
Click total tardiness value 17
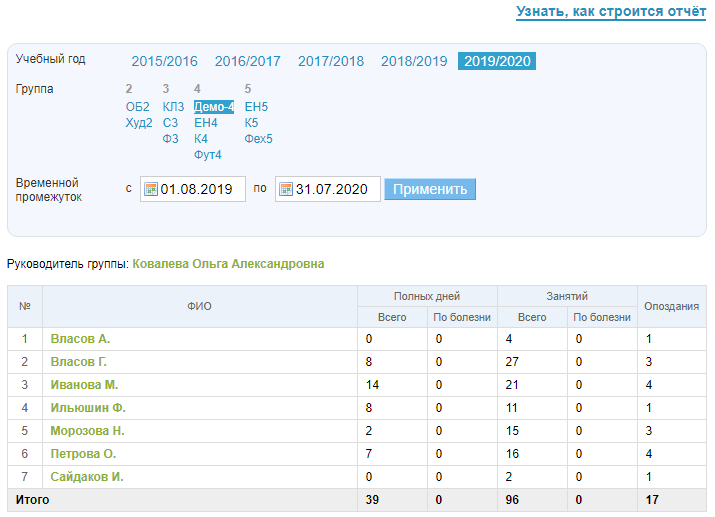652,500
